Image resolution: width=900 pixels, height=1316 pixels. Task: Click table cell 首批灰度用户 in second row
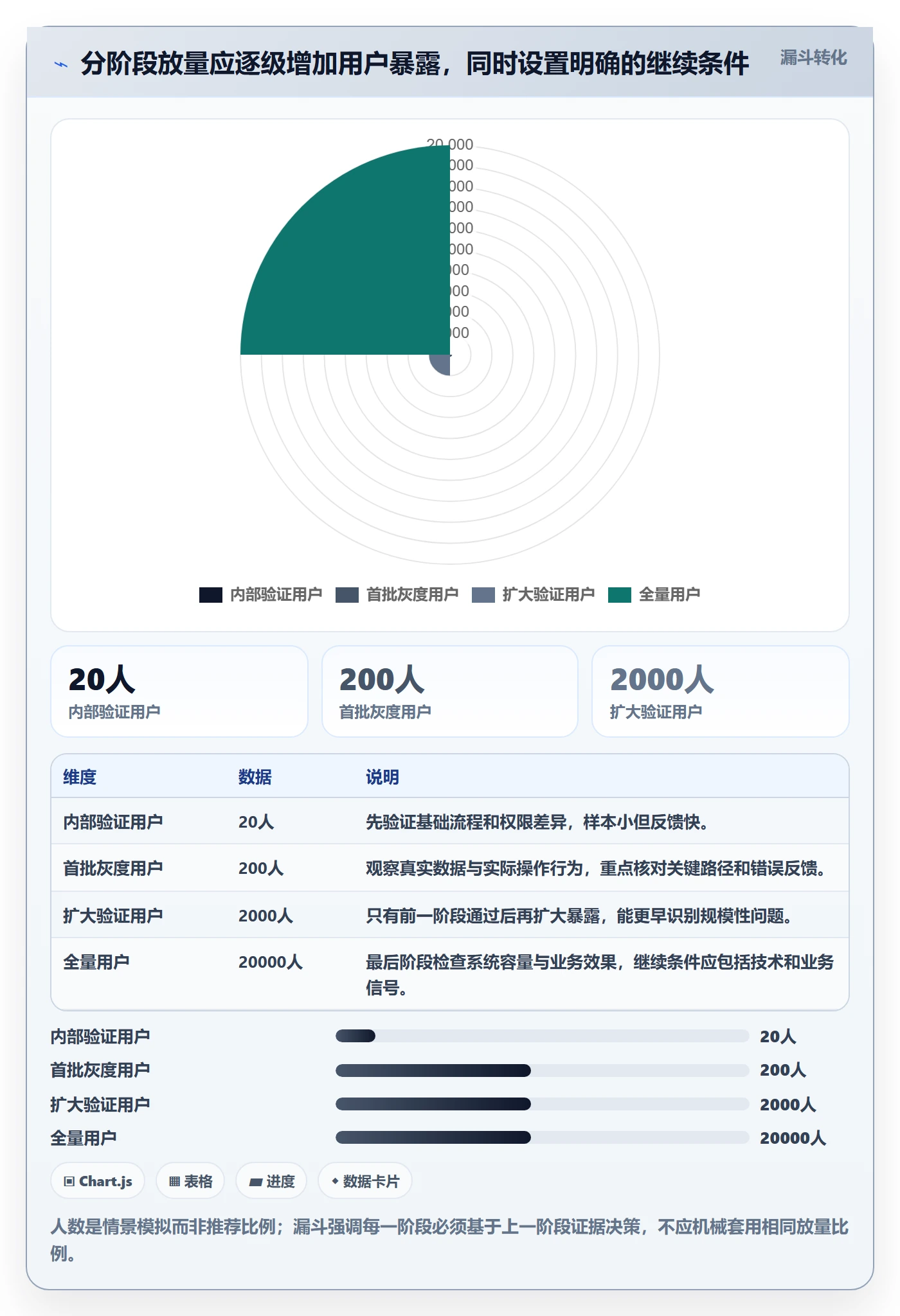point(113,868)
